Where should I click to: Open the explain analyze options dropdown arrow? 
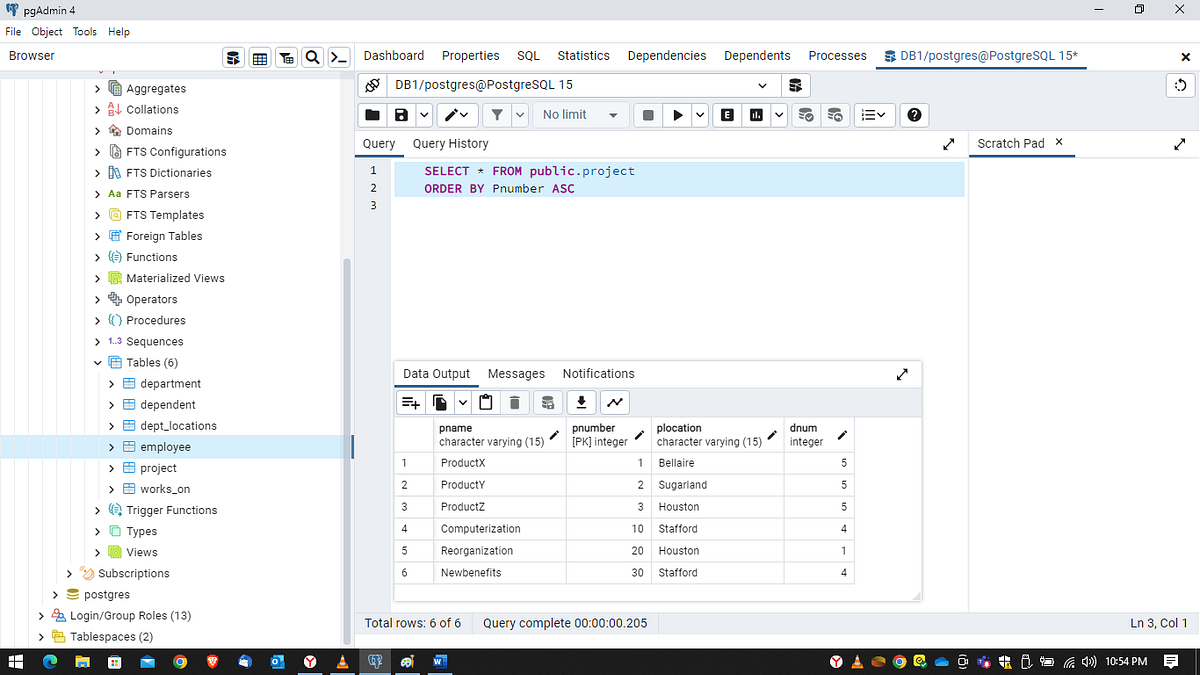click(779, 115)
